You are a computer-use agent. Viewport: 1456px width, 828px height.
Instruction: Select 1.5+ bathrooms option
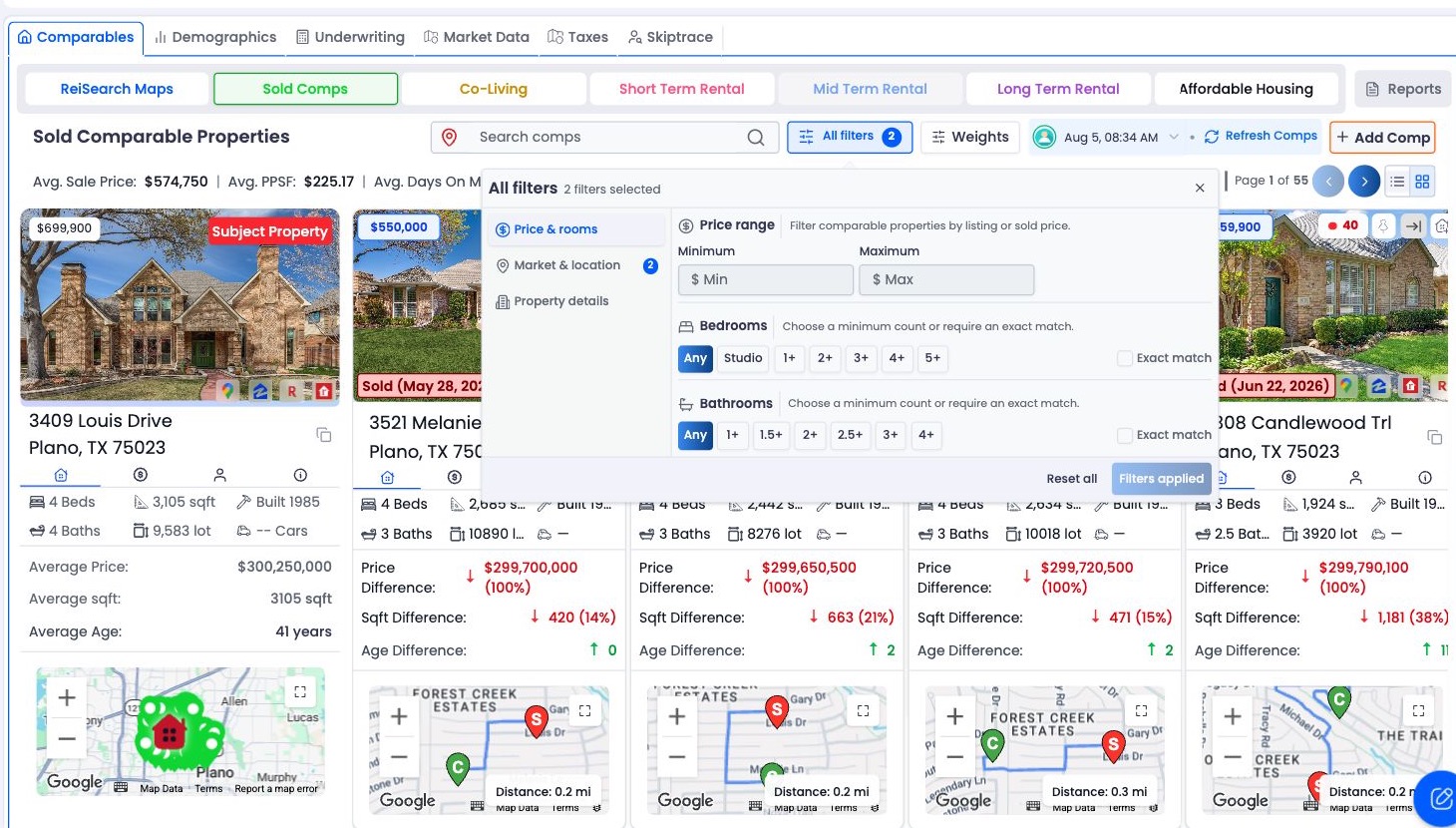[x=771, y=435]
